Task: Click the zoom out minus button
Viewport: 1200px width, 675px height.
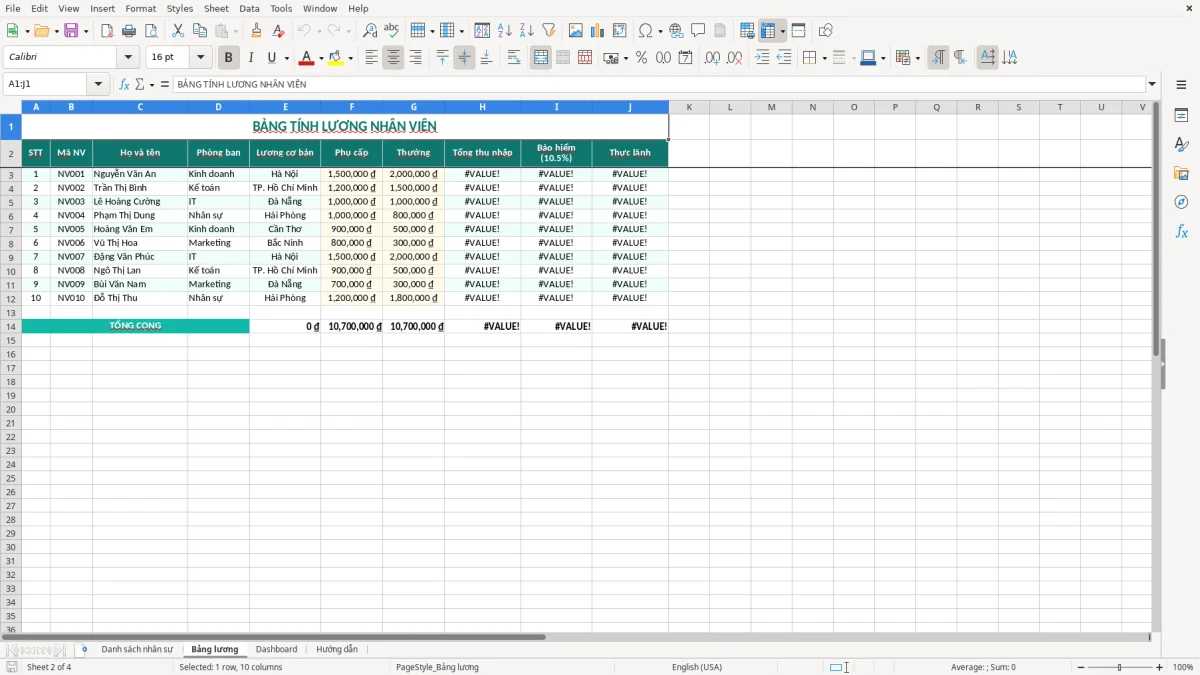Action: click(x=1080, y=667)
